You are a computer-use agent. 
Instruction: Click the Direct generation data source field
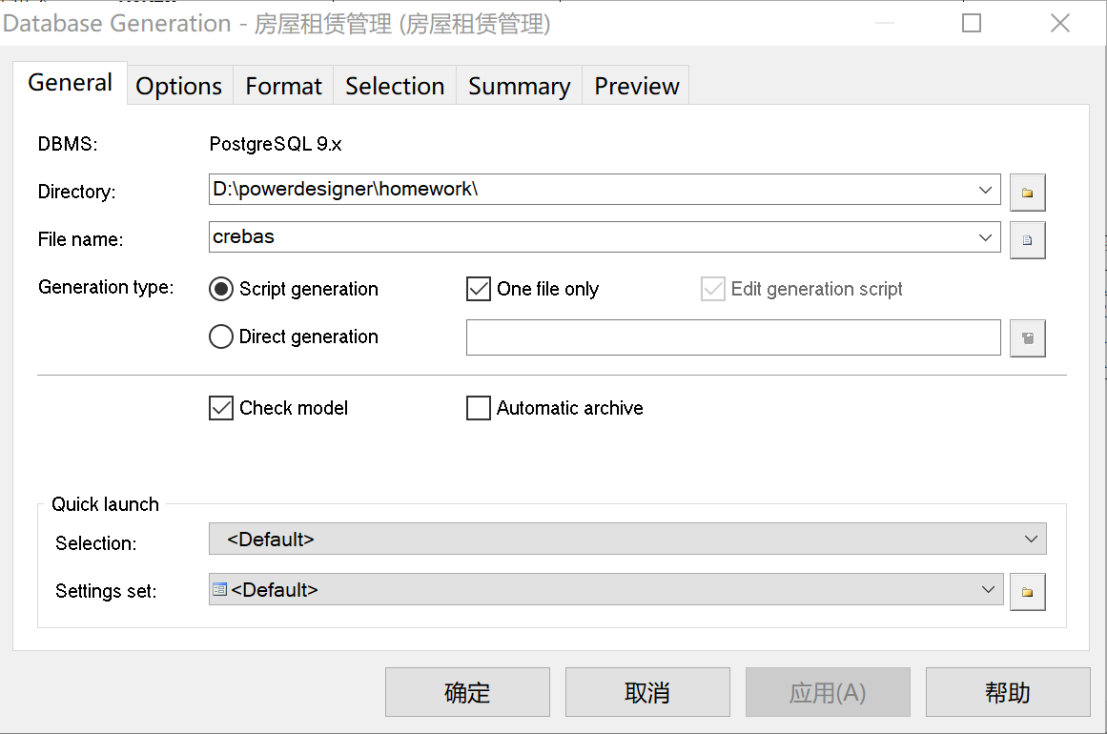coord(733,338)
